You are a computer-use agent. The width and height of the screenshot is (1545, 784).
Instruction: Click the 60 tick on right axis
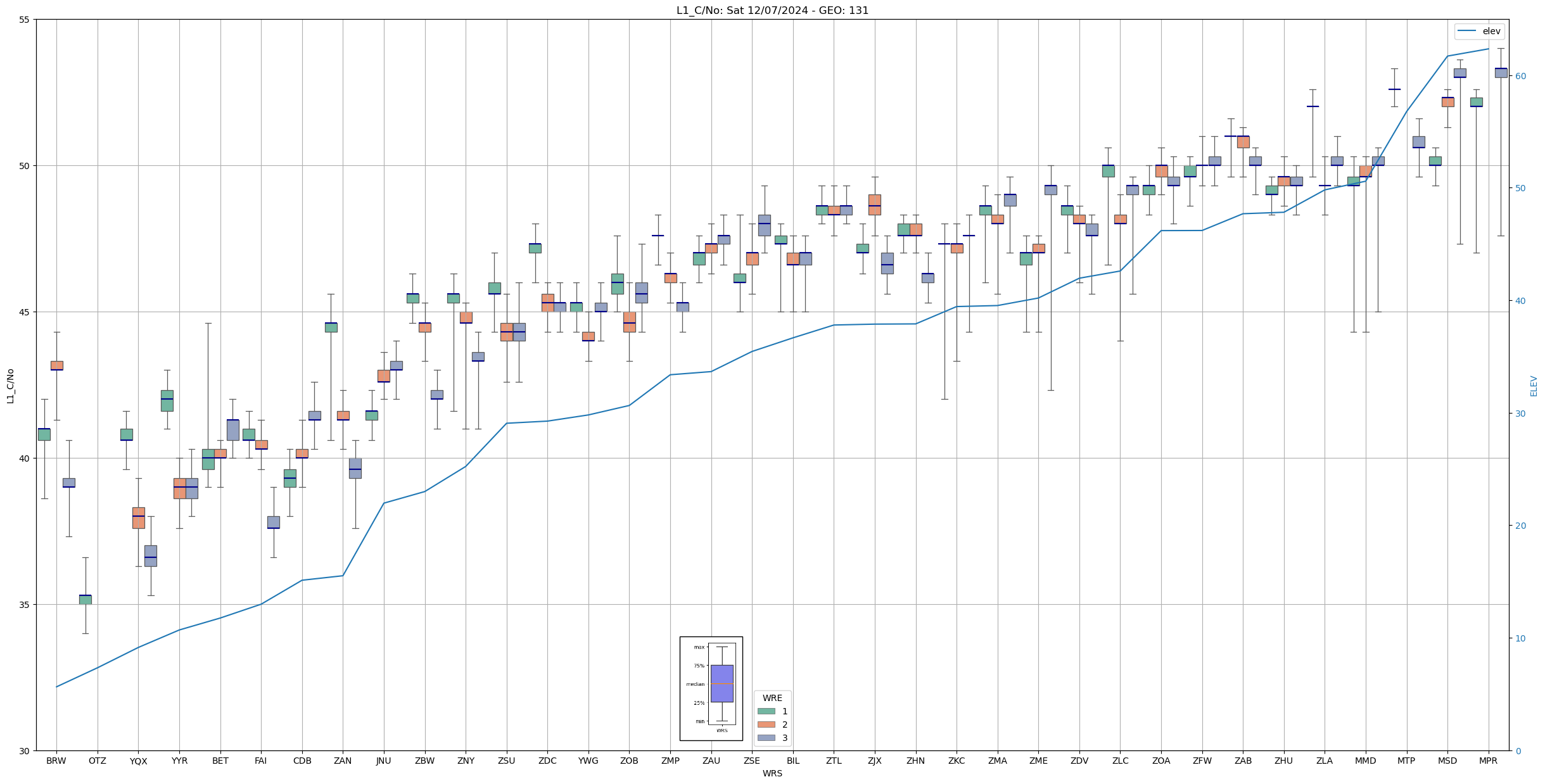coord(1520,76)
